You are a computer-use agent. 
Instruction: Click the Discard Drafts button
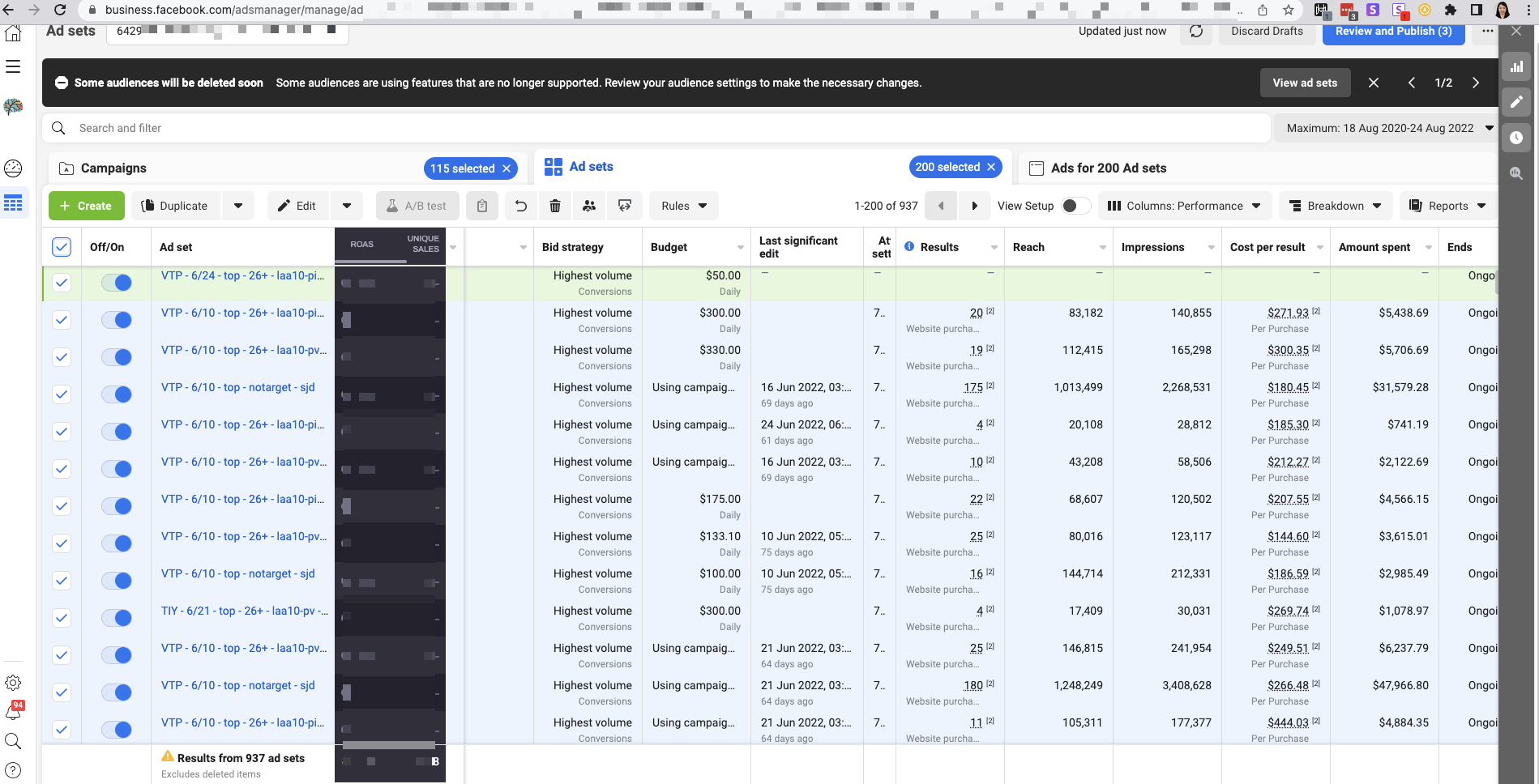click(1267, 32)
